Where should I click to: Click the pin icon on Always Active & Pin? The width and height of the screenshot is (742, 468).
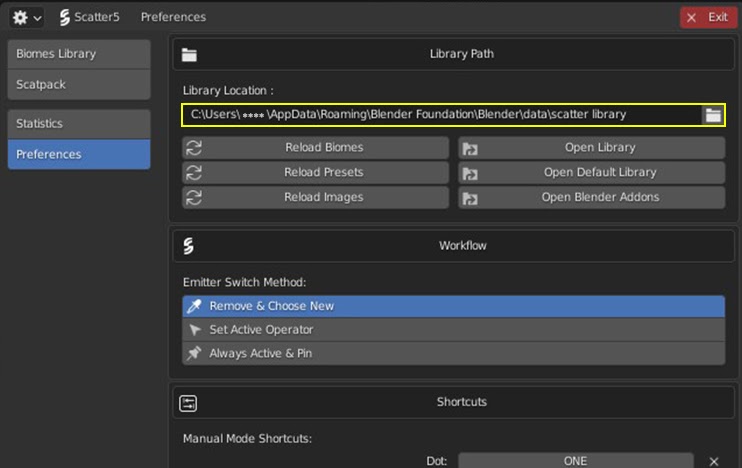194,353
